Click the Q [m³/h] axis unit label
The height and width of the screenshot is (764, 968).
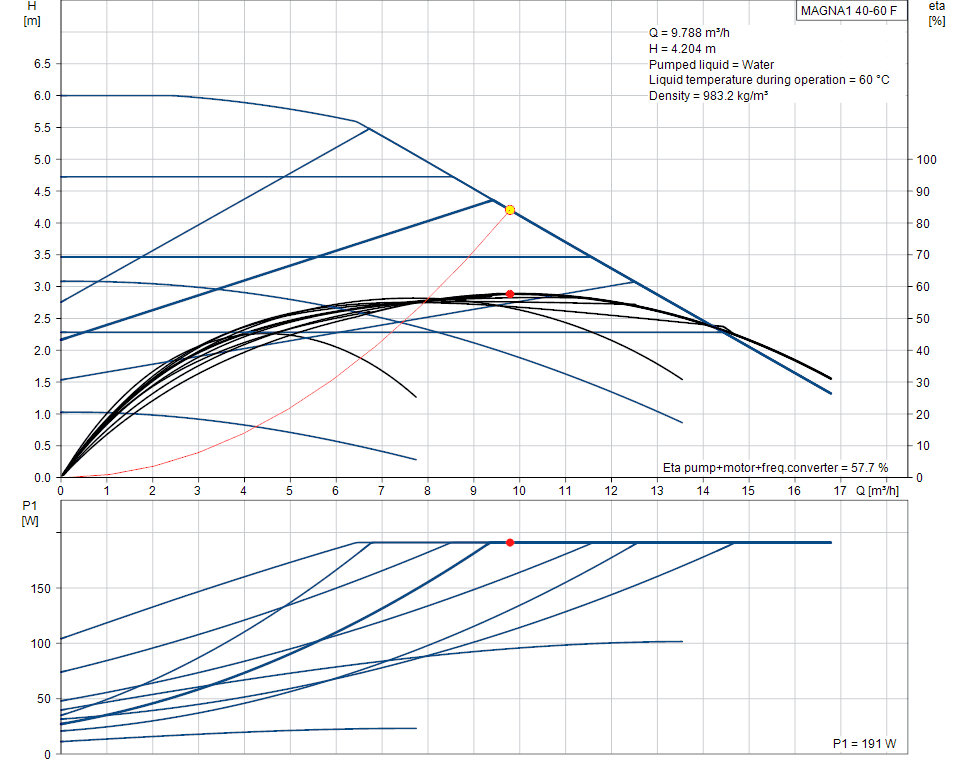click(876, 491)
